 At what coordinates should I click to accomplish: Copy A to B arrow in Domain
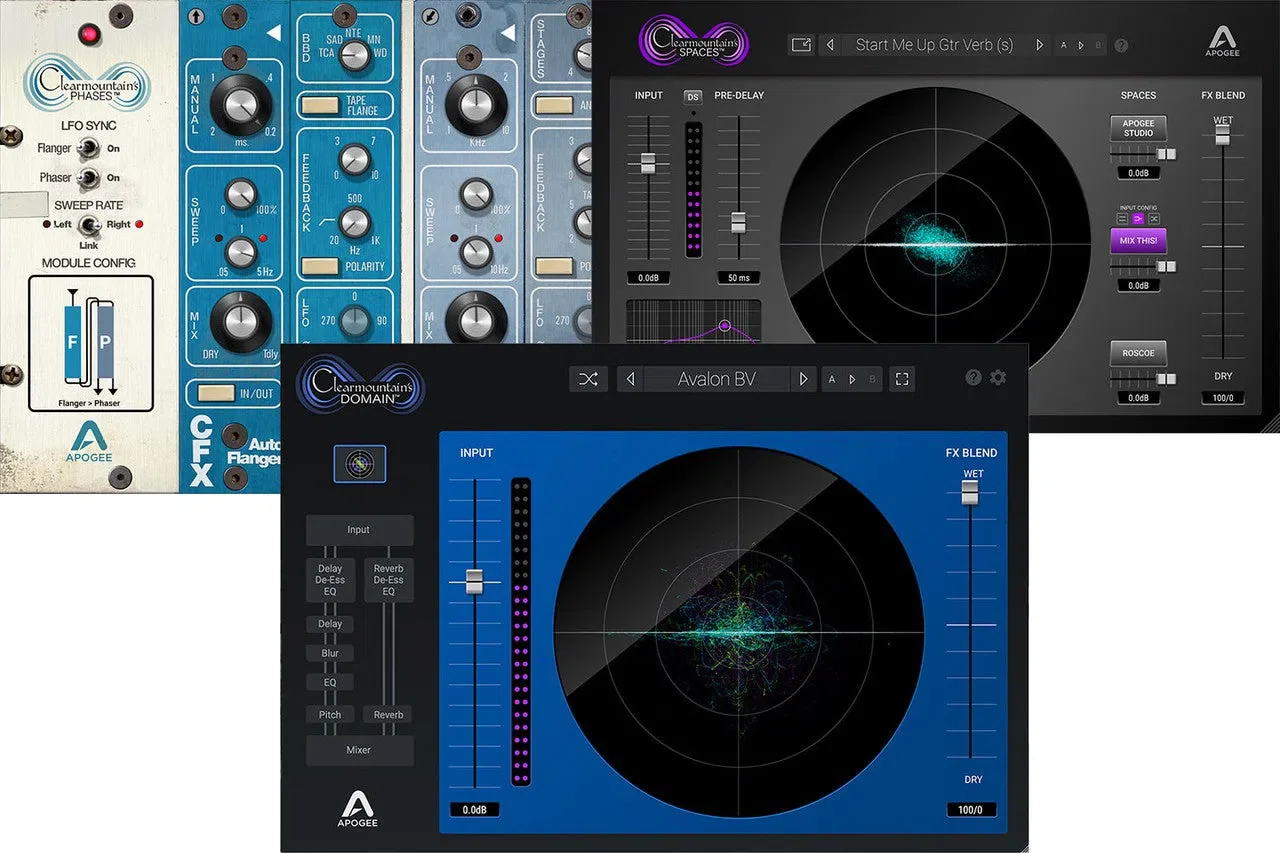[852, 379]
